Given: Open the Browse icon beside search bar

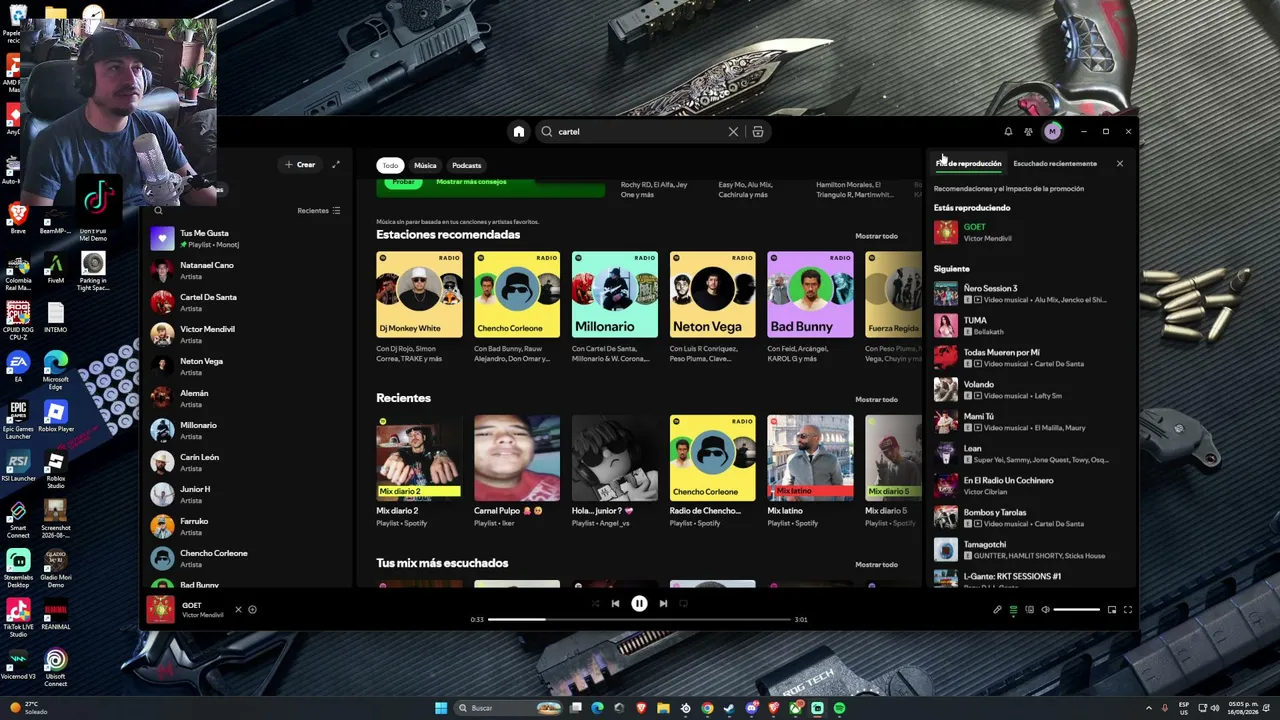Looking at the screenshot, I should 758,132.
